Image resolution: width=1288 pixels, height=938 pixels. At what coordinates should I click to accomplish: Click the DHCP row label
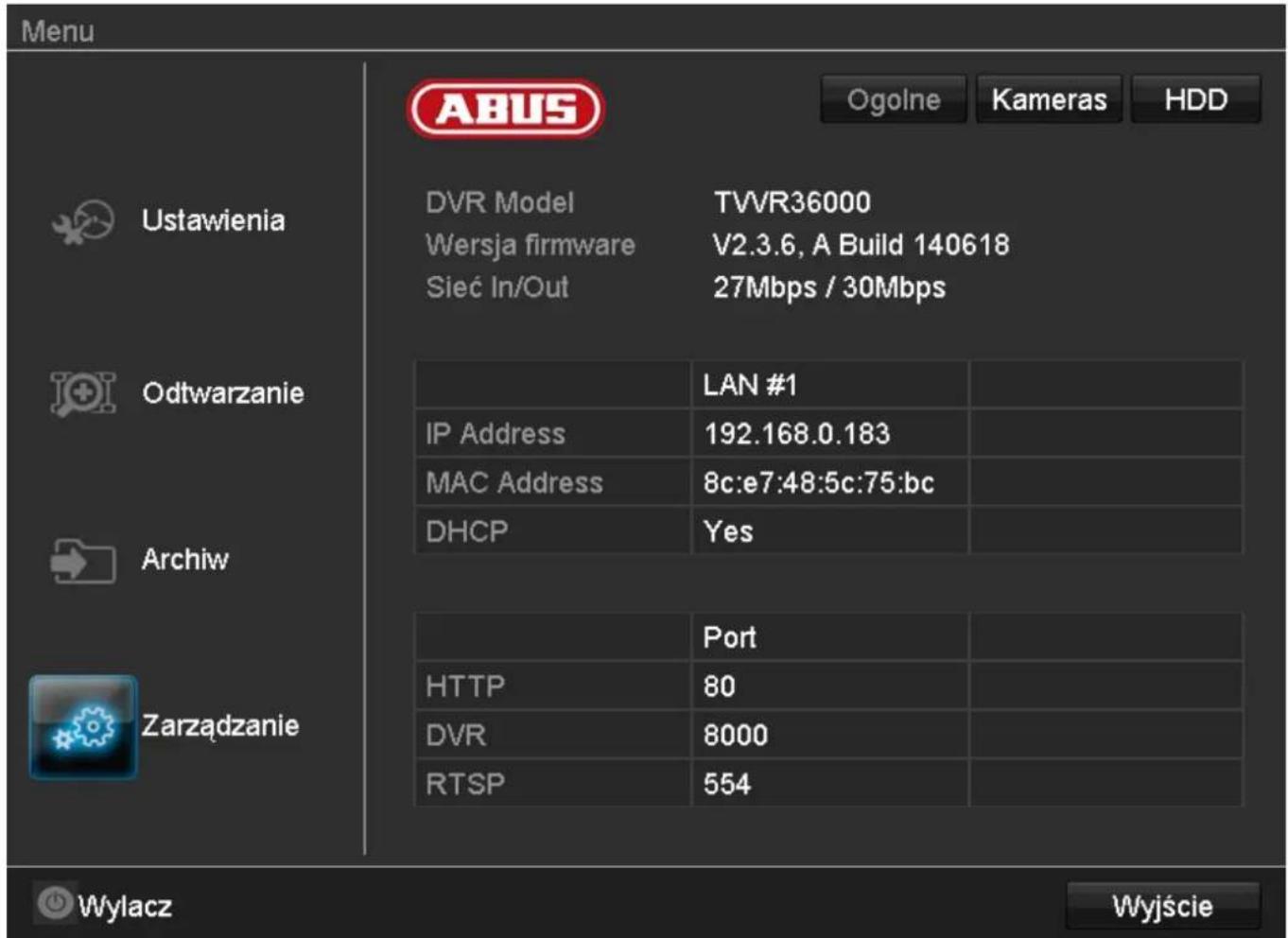click(x=467, y=531)
